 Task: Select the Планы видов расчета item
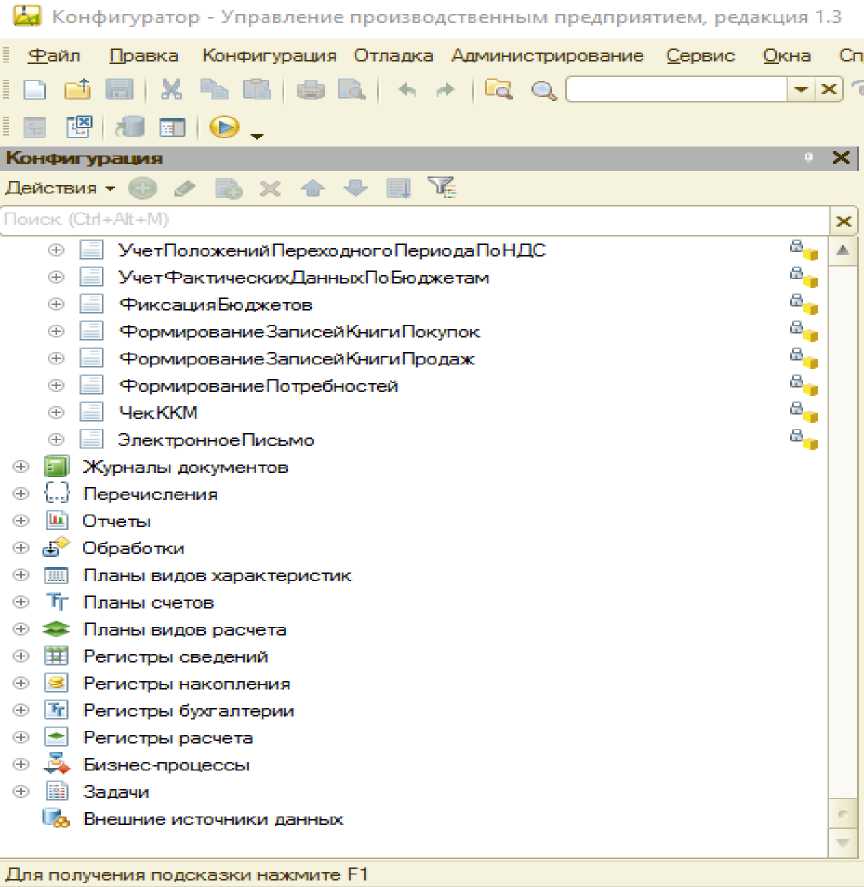184,630
